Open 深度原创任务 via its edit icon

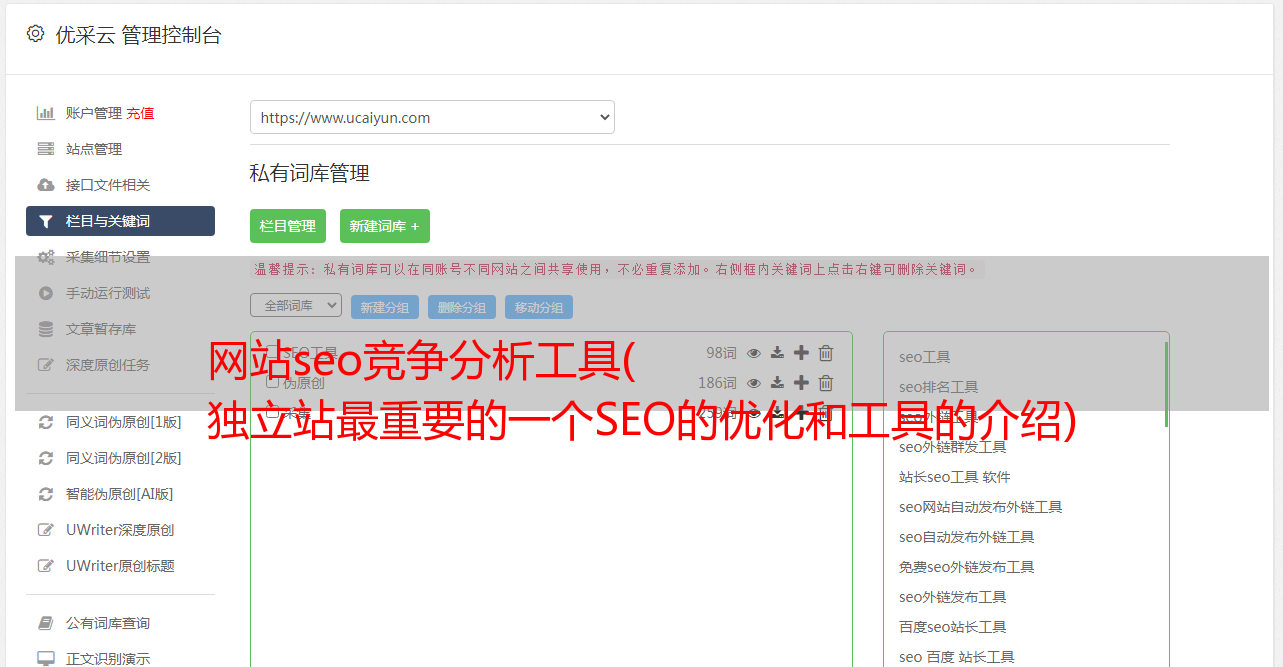46,365
